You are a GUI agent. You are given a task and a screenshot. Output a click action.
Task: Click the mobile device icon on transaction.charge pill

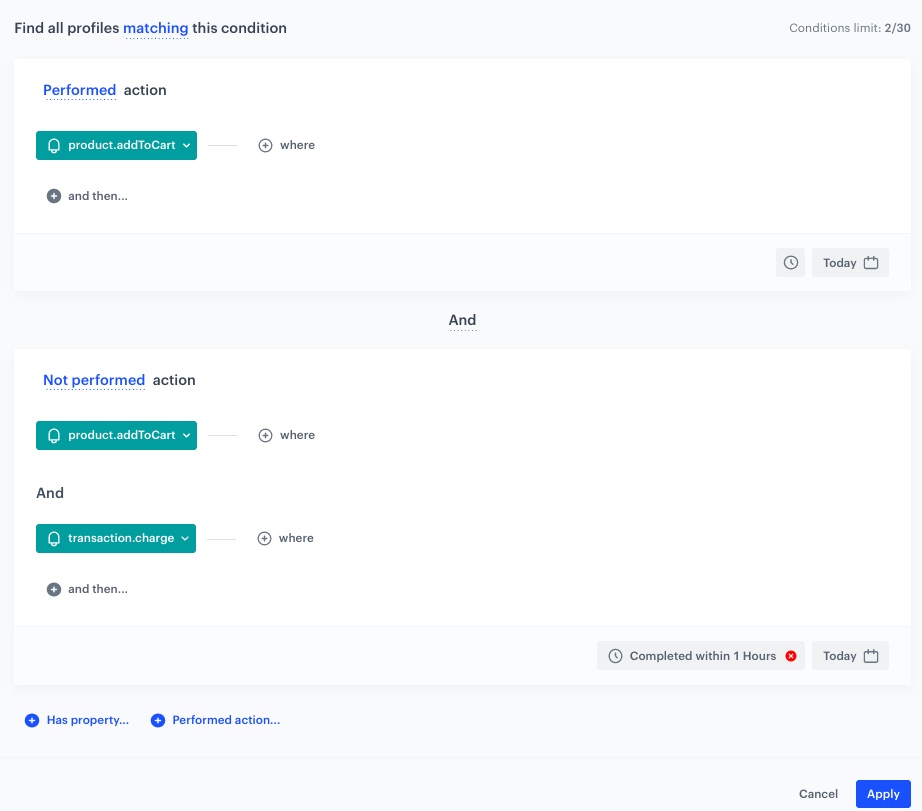(x=54, y=538)
